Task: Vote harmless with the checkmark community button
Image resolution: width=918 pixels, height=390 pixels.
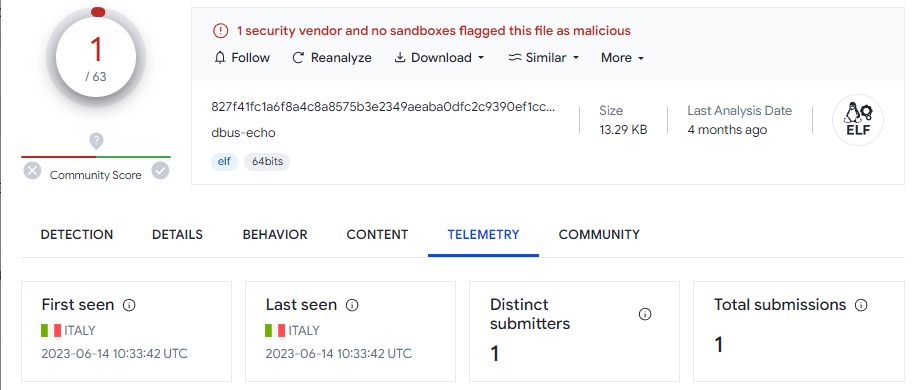Action: tap(160, 171)
